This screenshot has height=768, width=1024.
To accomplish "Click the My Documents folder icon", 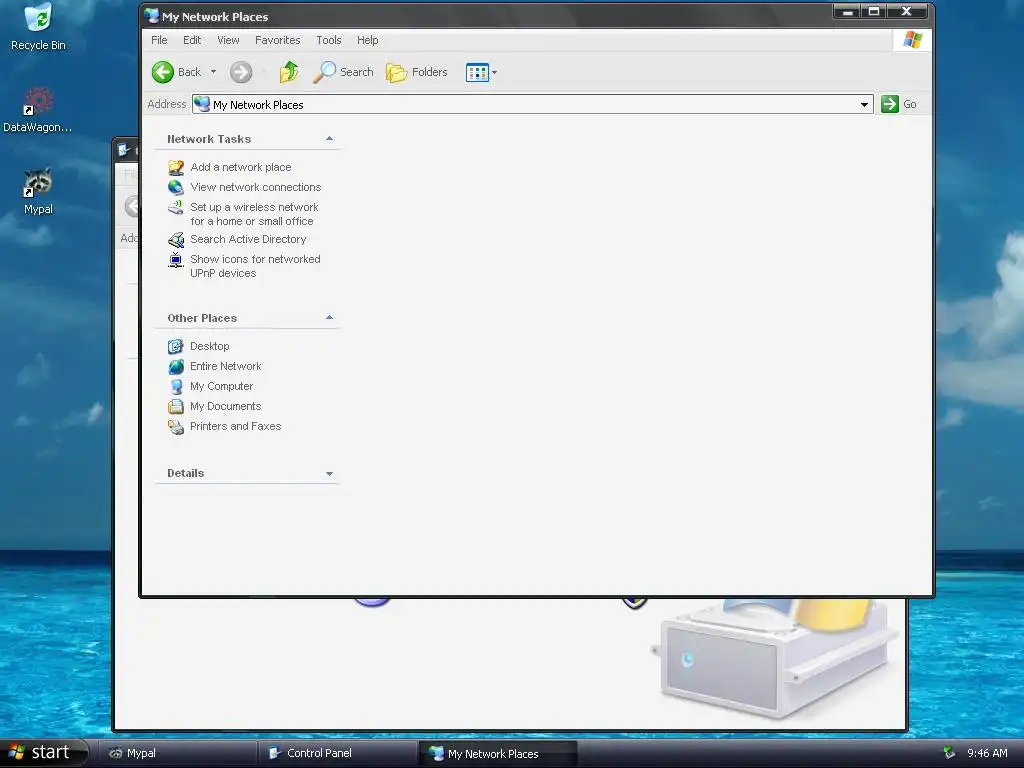I will (176, 407).
